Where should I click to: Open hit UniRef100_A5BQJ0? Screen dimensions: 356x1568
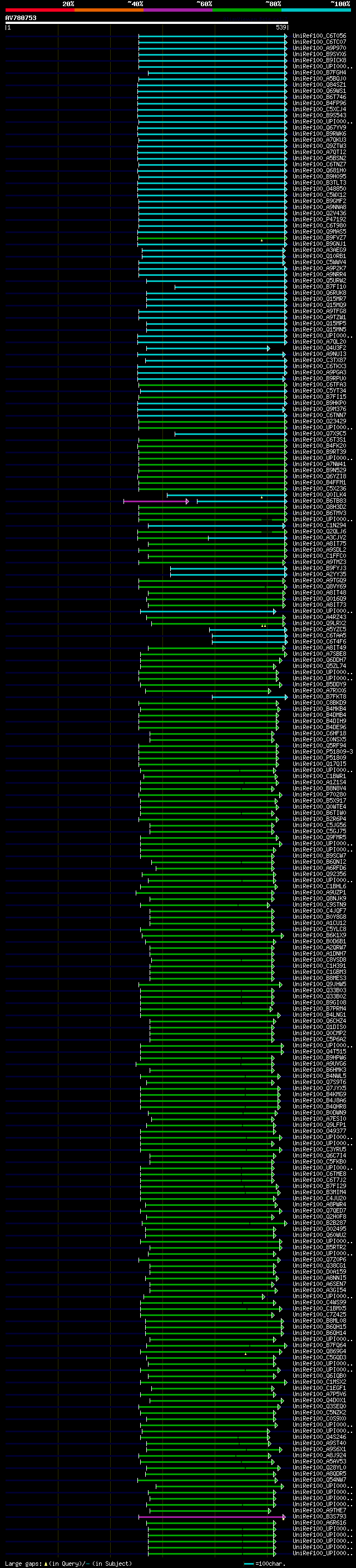point(319,78)
